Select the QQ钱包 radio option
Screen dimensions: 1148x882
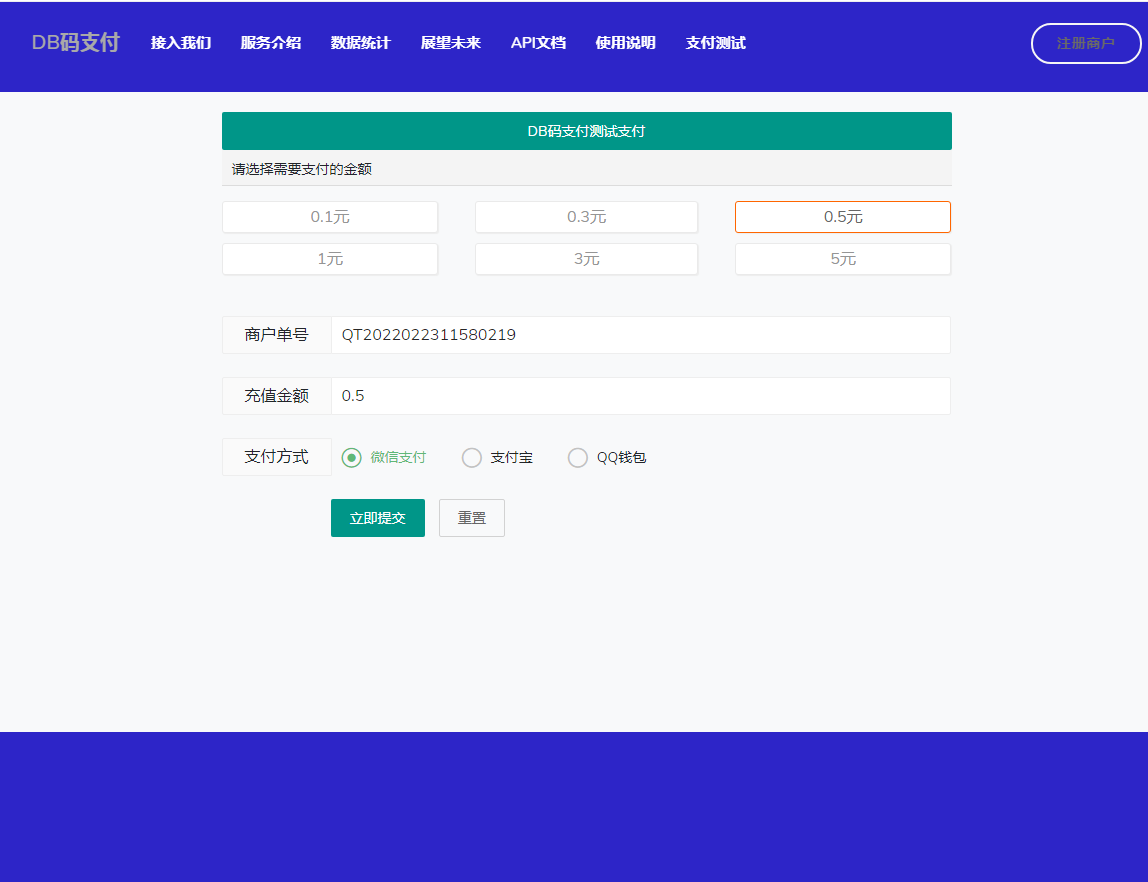coord(578,458)
